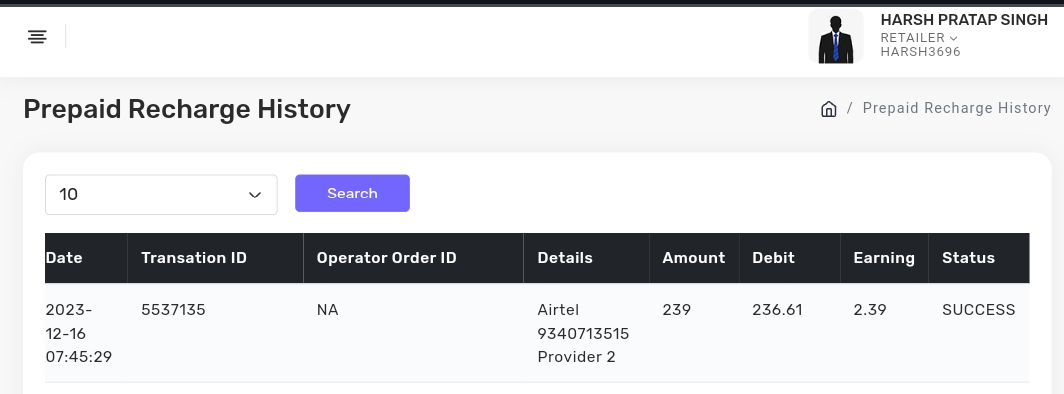
Task: Open the hamburger sidebar menu icon
Action: pyautogui.click(x=37, y=37)
